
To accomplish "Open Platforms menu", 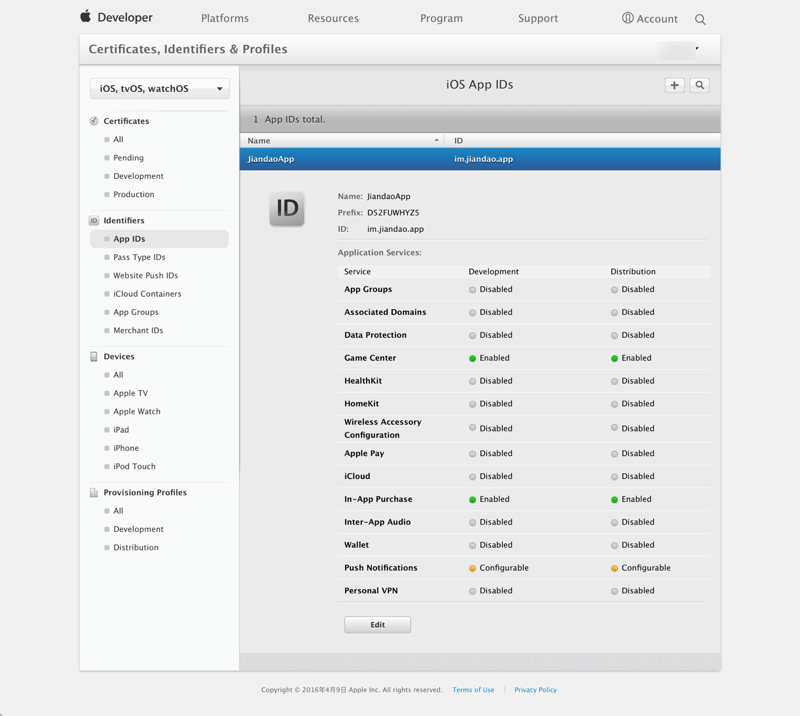I will pos(224,18).
